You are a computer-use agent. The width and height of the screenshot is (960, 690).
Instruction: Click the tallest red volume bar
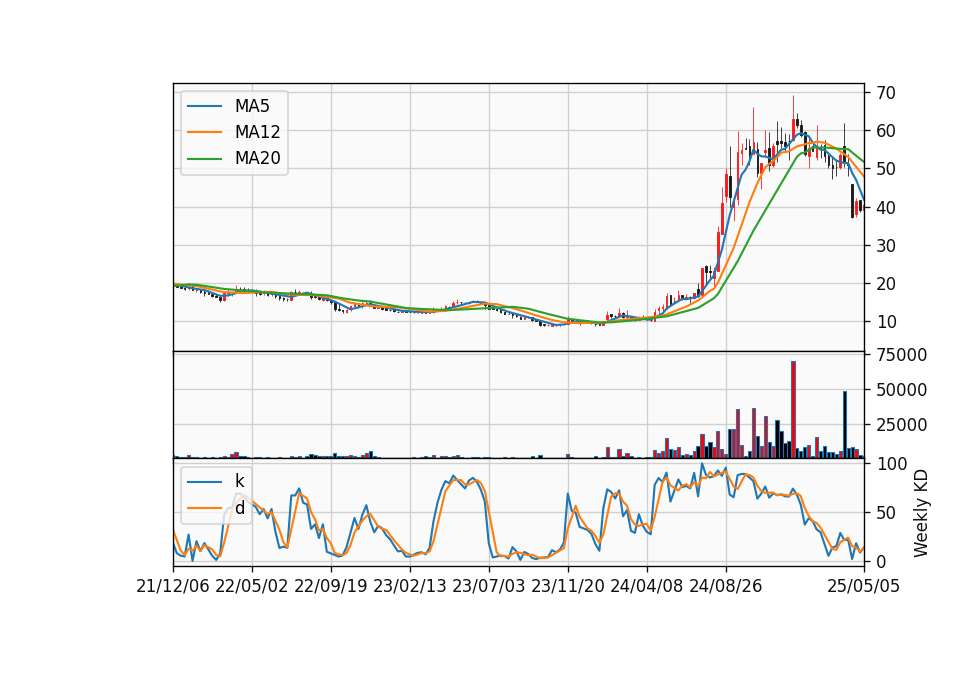(793, 410)
